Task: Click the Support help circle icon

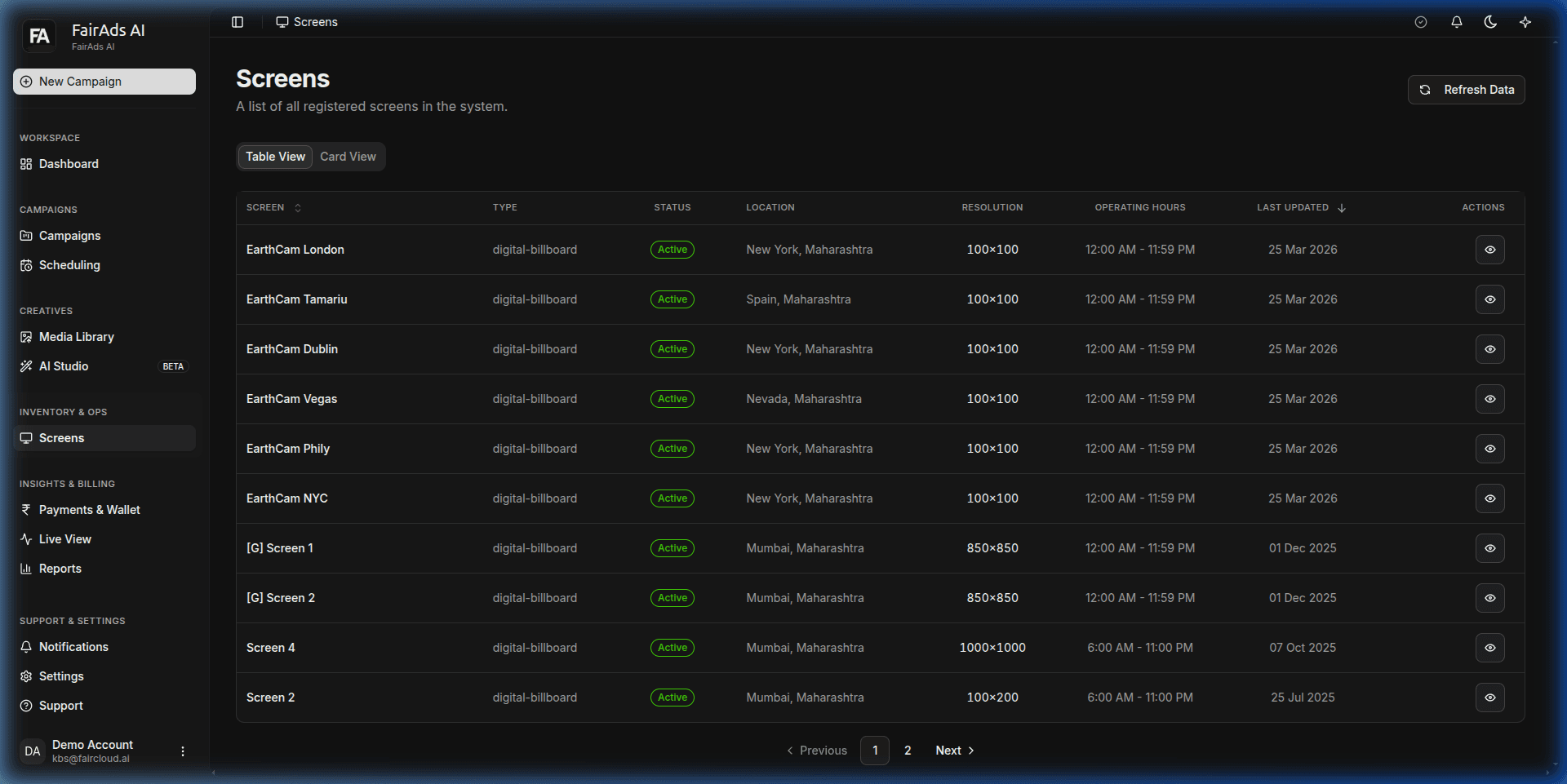Action: pos(26,706)
